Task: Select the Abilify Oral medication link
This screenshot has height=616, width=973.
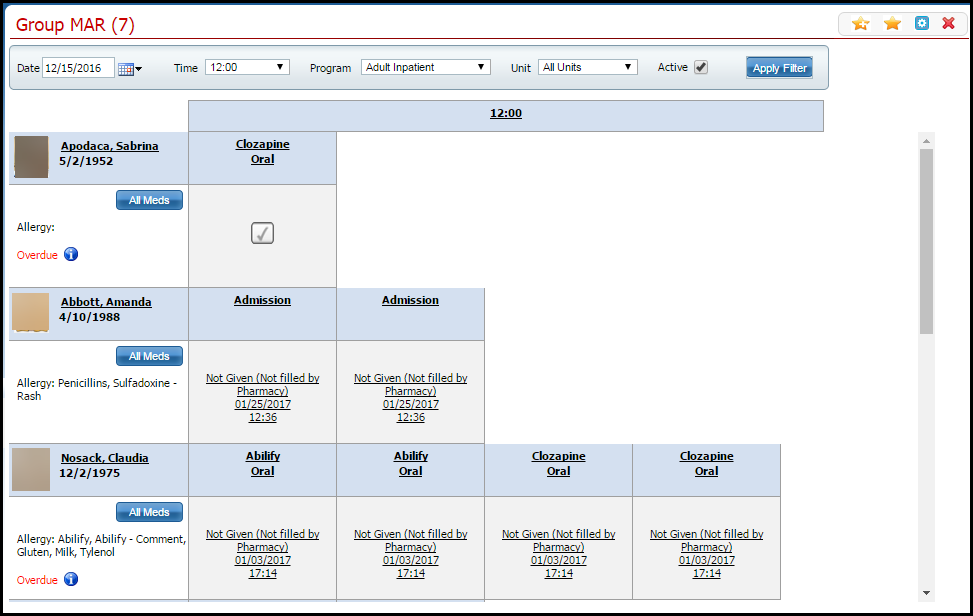Action: (x=262, y=463)
